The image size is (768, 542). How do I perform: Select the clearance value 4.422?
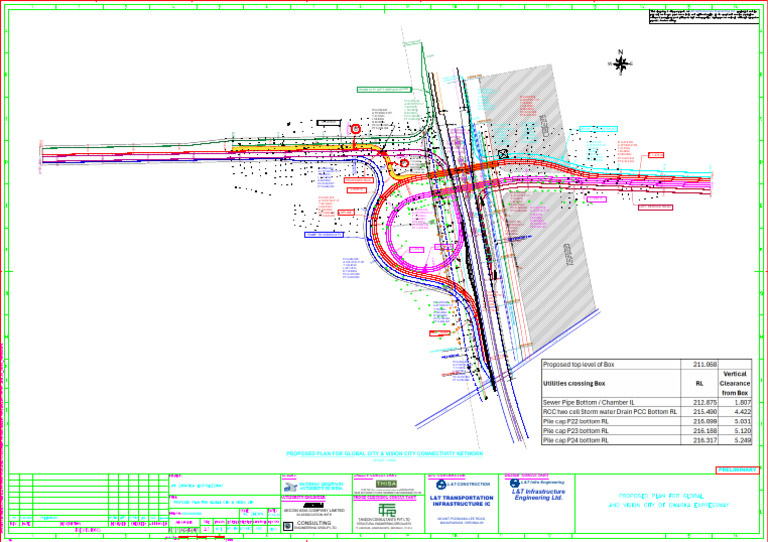743,412
